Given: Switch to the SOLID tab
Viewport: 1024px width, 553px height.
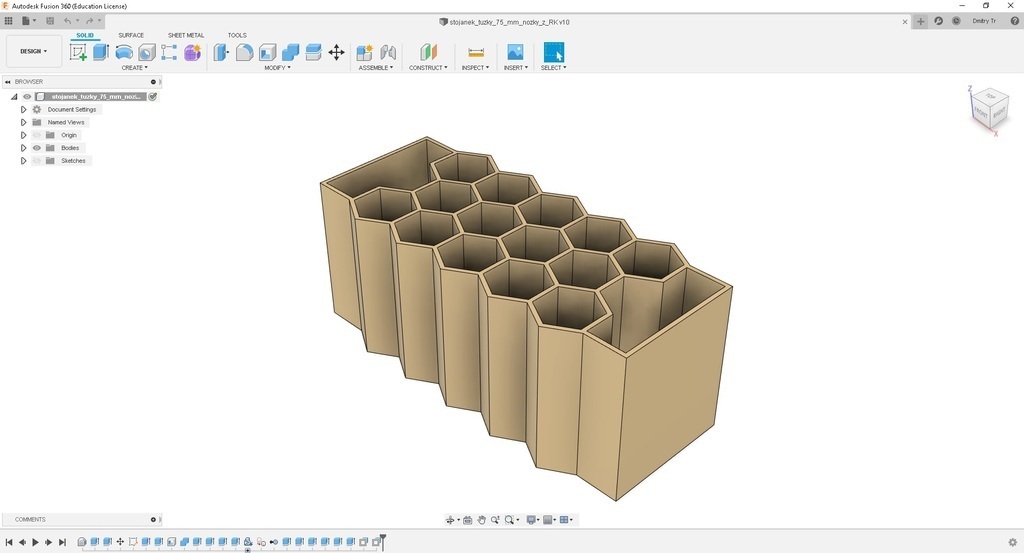Looking at the screenshot, I should pyautogui.click(x=85, y=35).
